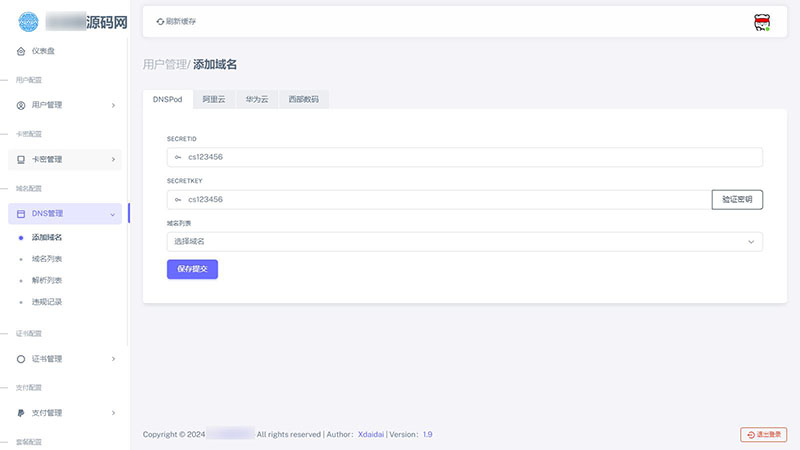Click the dashboard home icon in sidebar
Image resolution: width=800 pixels, height=450 pixels.
coord(21,51)
